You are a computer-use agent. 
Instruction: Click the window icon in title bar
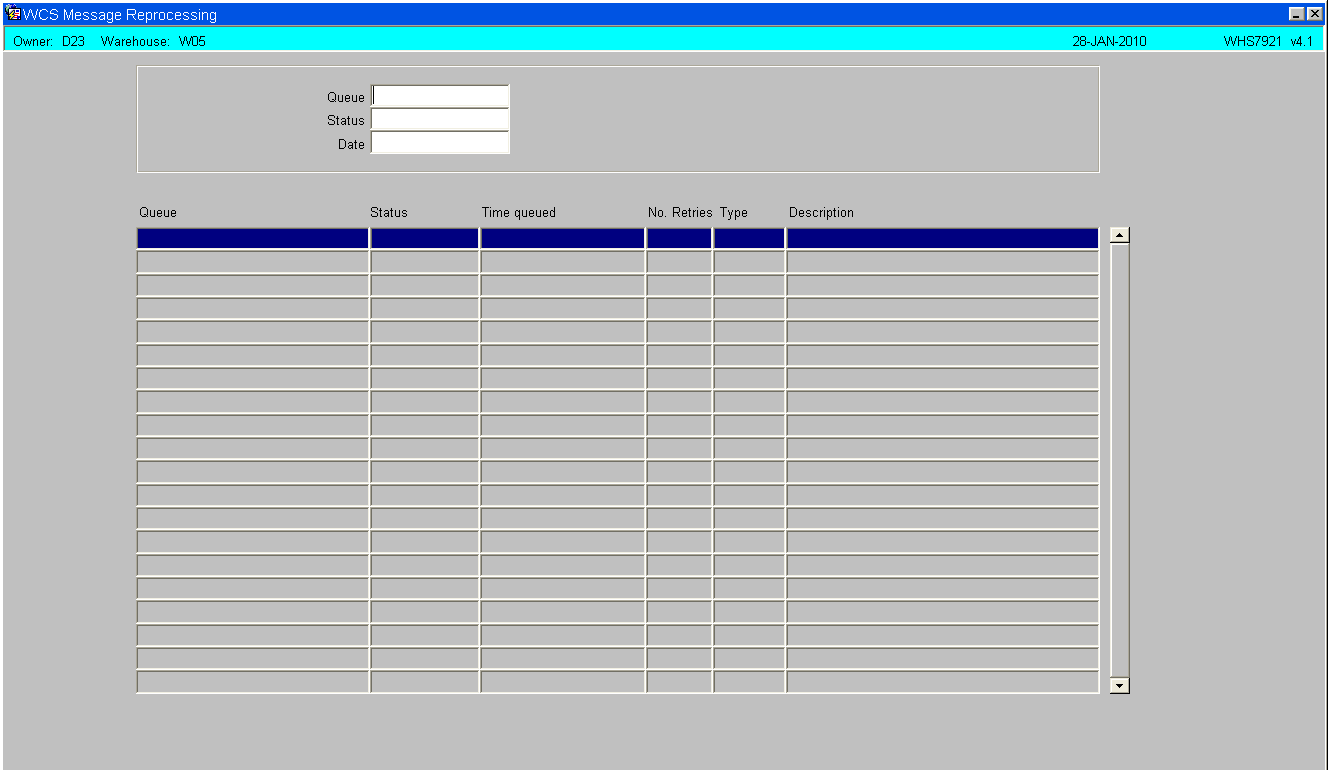[14, 14]
